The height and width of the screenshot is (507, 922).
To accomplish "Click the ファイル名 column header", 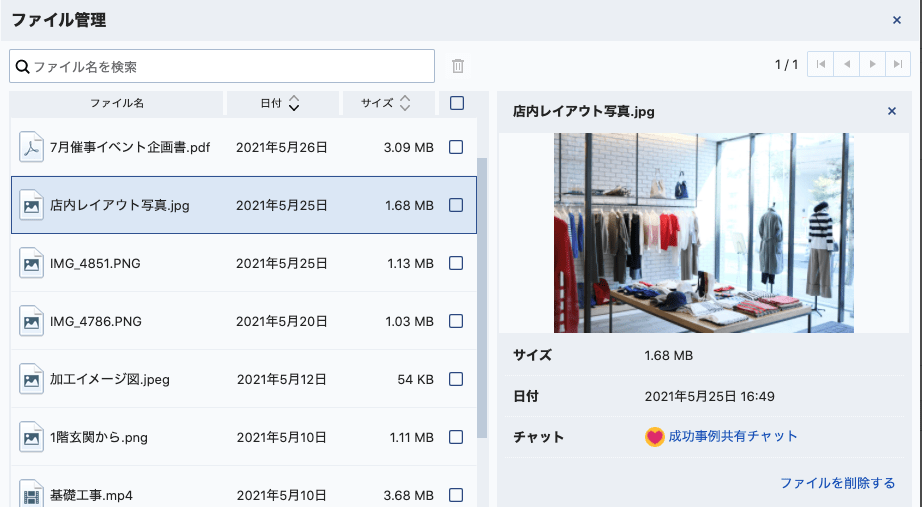I will pyautogui.click(x=117, y=103).
